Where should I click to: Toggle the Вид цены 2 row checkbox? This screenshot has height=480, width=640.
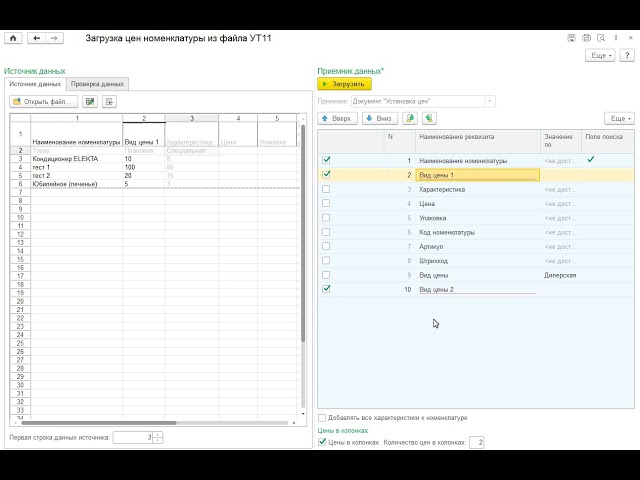click(326, 289)
